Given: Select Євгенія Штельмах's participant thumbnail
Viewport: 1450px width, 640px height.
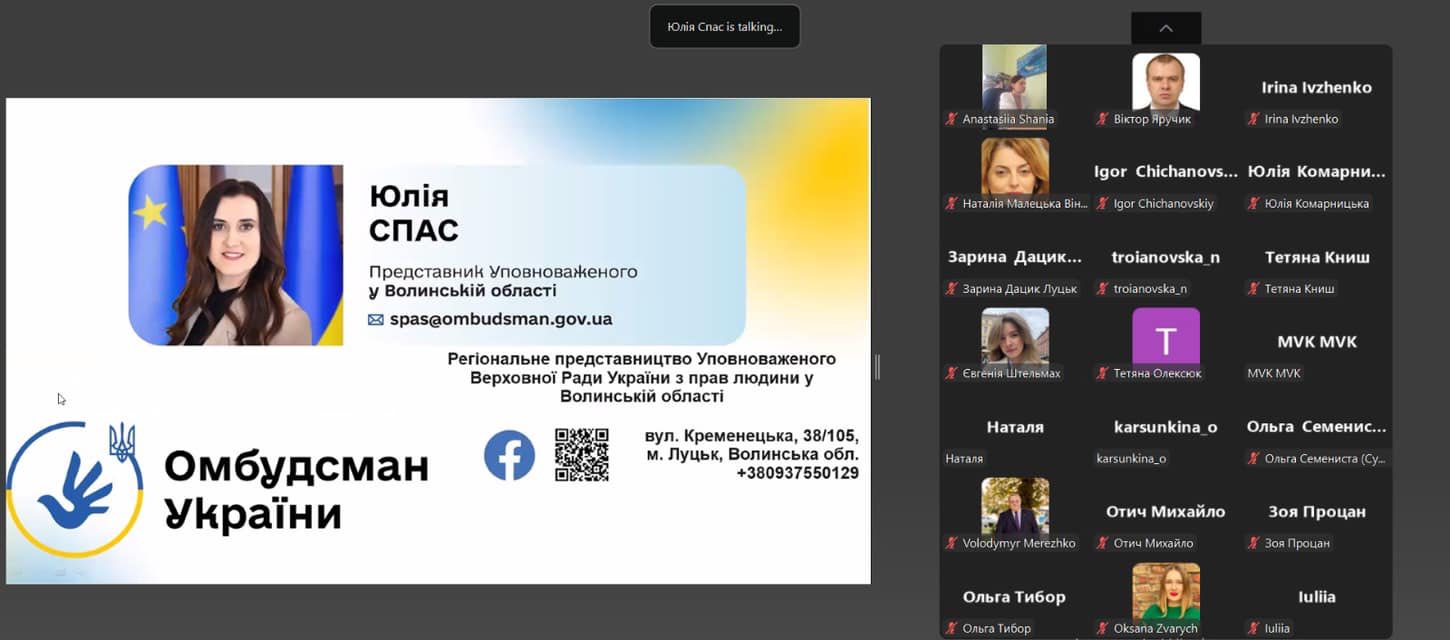Looking at the screenshot, I should [1014, 336].
